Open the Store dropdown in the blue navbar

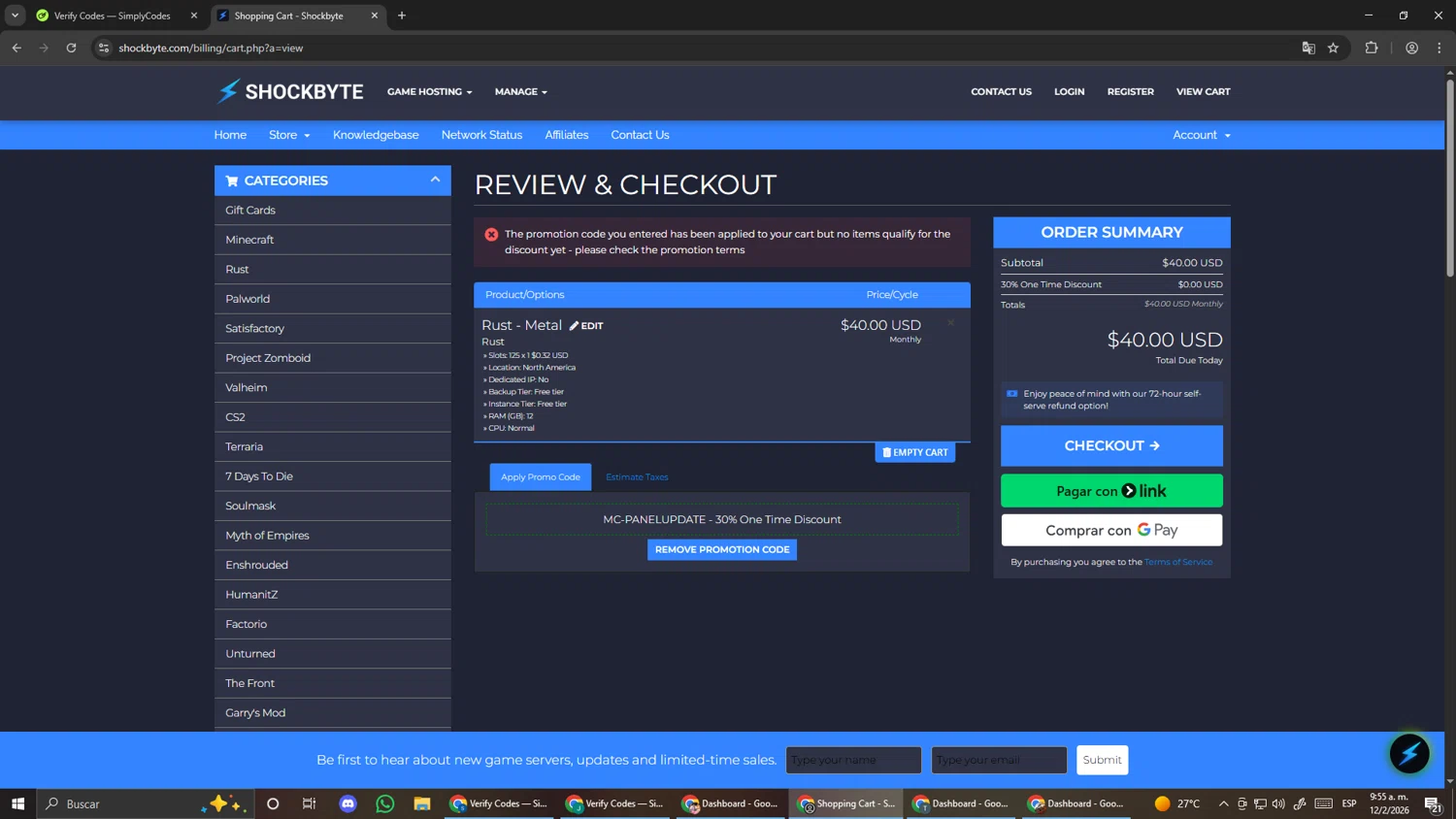(x=289, y=135)
